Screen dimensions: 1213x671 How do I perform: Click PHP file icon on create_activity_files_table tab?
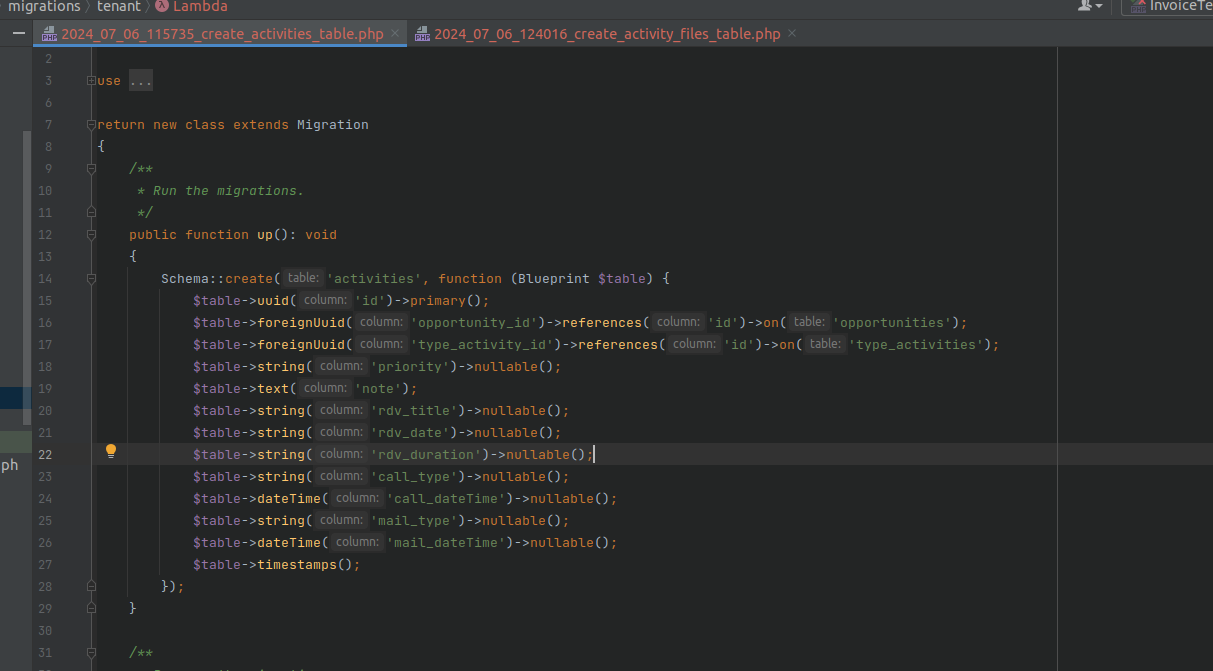point(422,34)
